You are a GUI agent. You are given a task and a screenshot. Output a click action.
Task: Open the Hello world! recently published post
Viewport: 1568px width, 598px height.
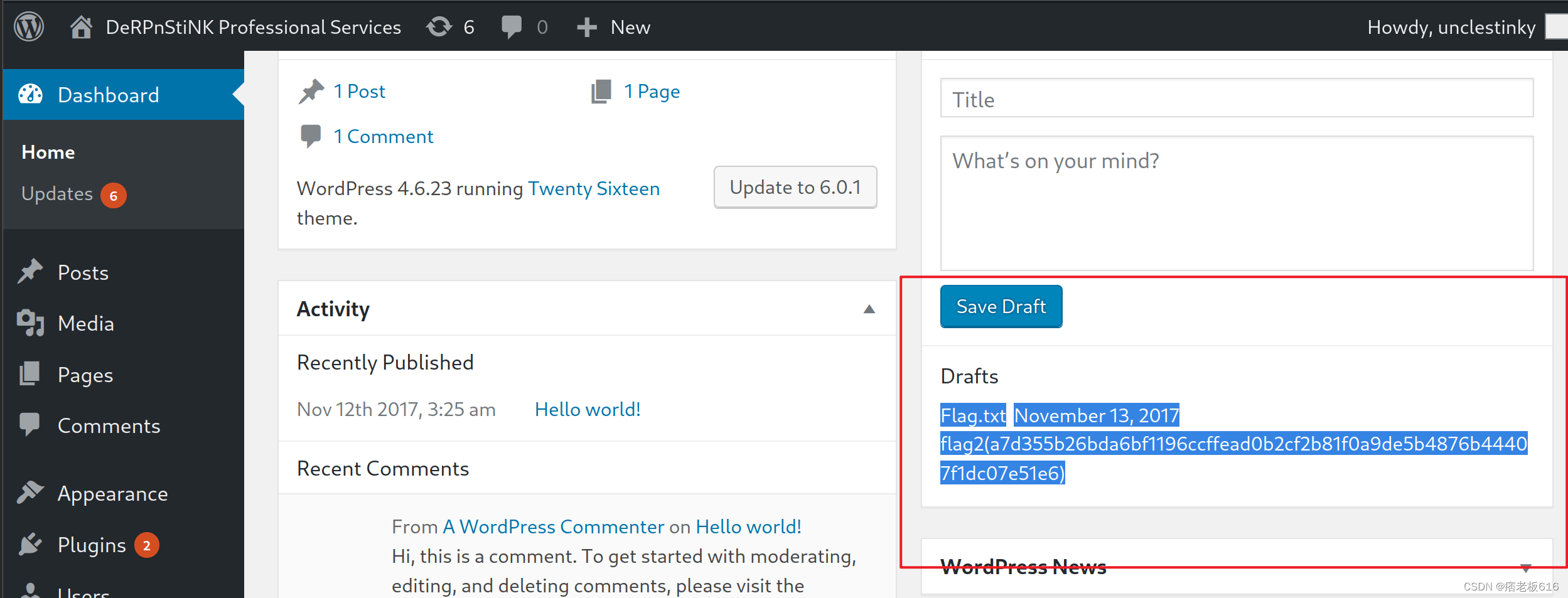coord(588,409)
